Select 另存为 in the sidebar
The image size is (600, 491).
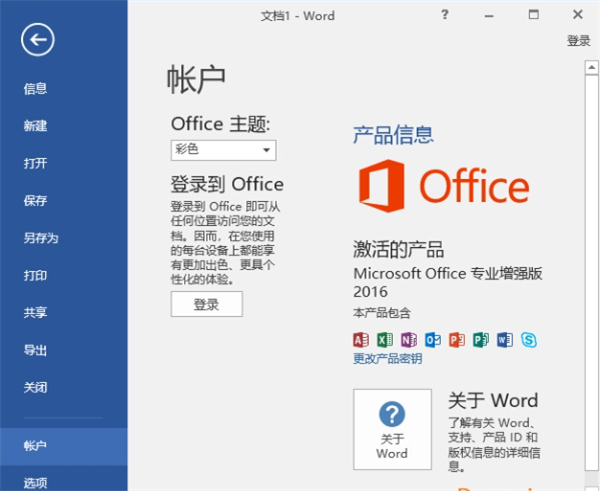click(41, 238)
